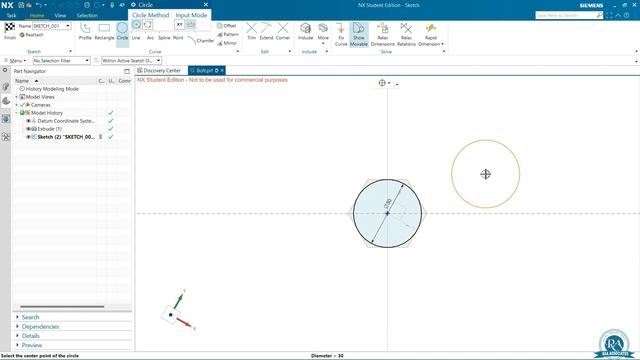Open the Home ribbon tab
The height and width of the screenshot is (360, 640).
[37, 16]
